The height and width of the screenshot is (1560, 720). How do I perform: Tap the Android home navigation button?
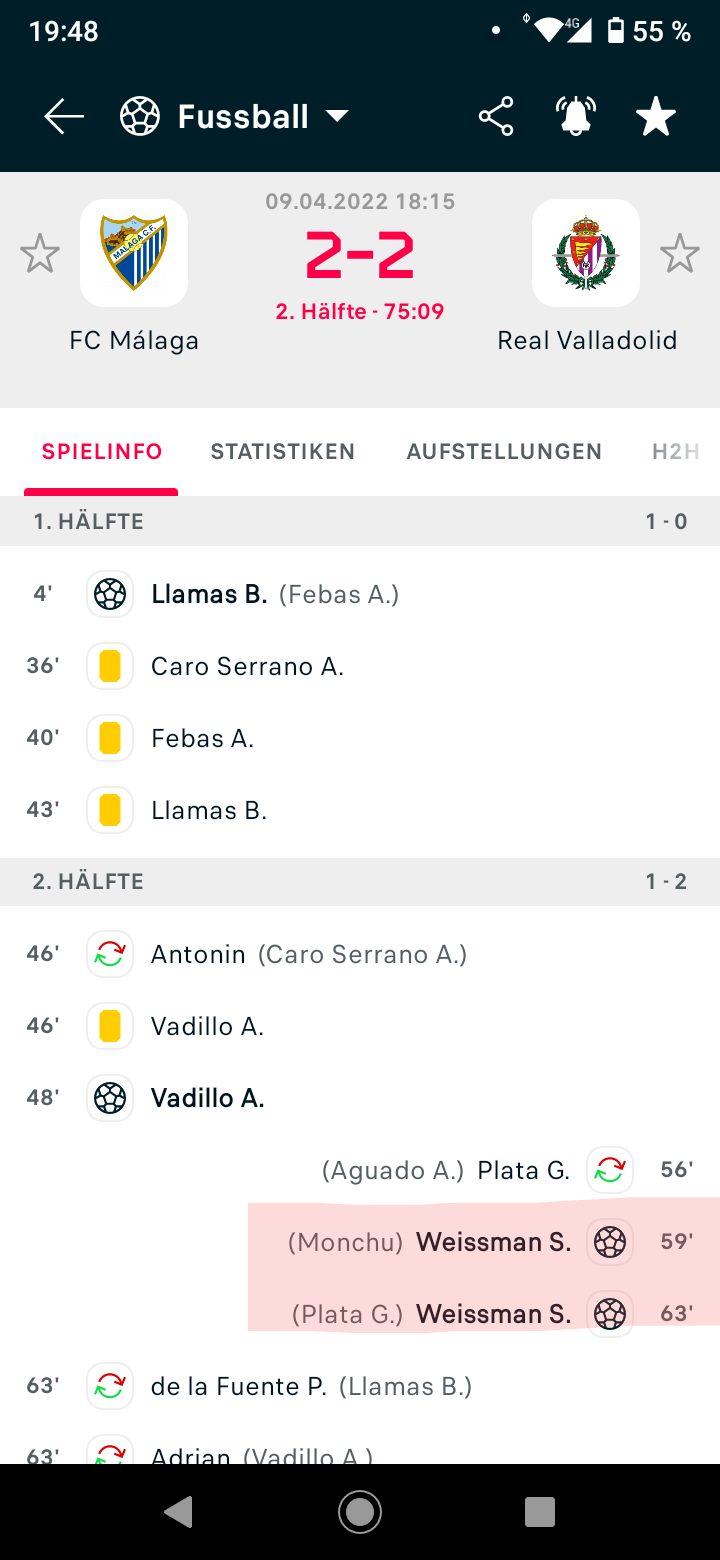(x=360, y=1512)
